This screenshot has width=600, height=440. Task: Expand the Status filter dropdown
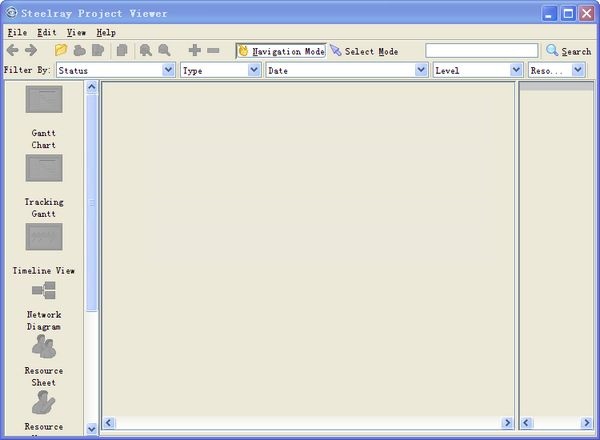pos(168,71)
